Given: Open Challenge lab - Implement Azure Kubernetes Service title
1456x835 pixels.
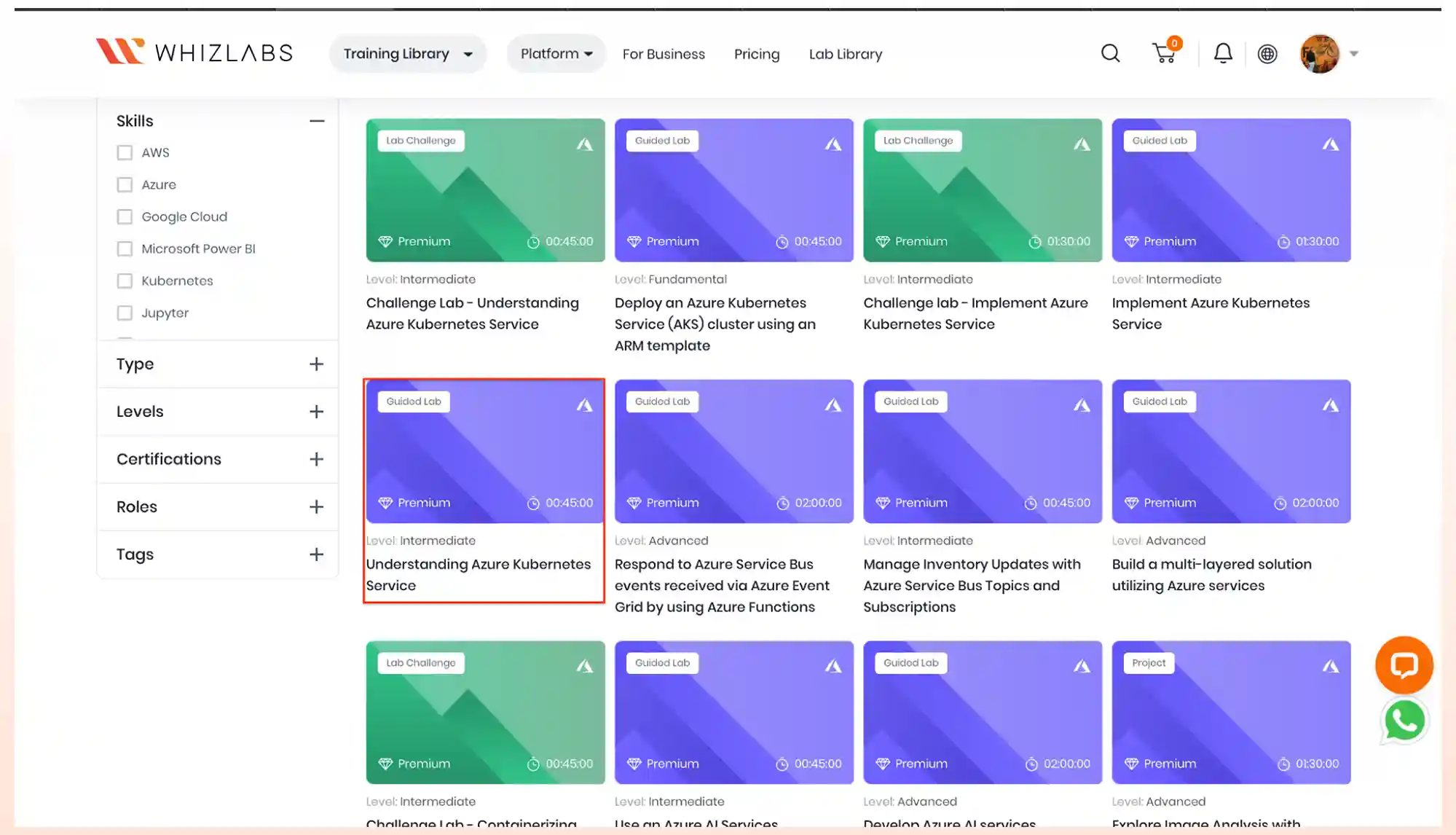Looking at the screenshot, I should [975, 313].
